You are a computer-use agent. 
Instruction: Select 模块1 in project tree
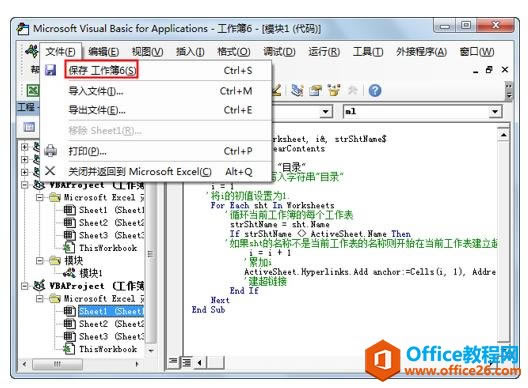(91, 273)
